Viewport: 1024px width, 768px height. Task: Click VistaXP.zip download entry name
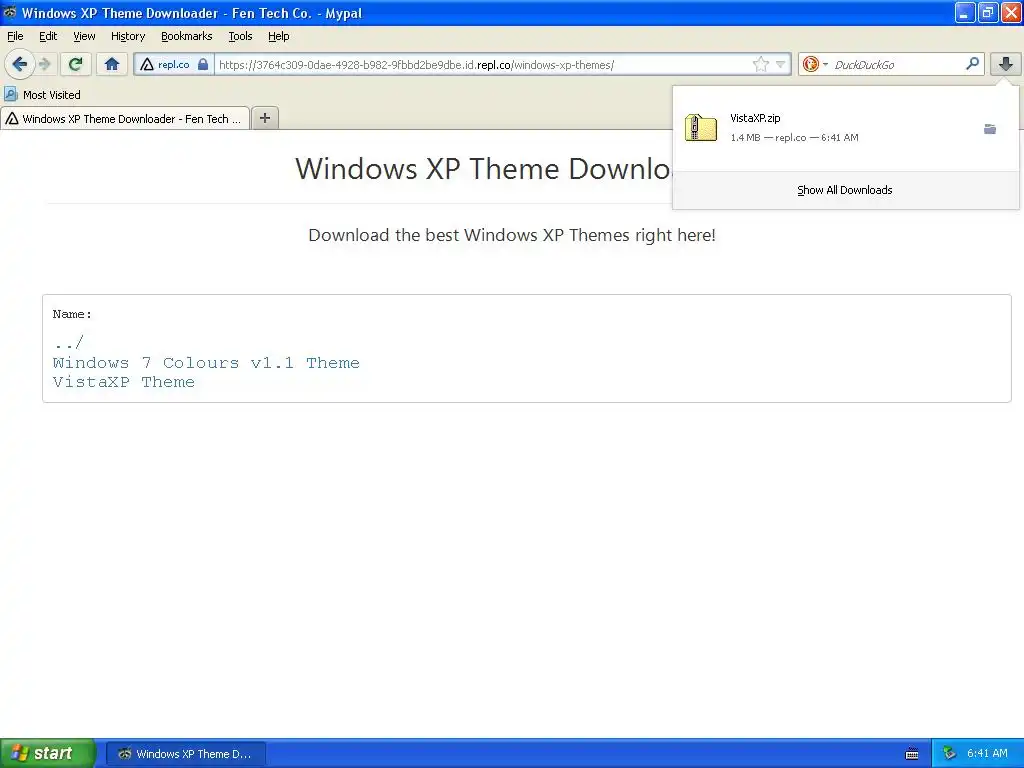tap(755, 118)
